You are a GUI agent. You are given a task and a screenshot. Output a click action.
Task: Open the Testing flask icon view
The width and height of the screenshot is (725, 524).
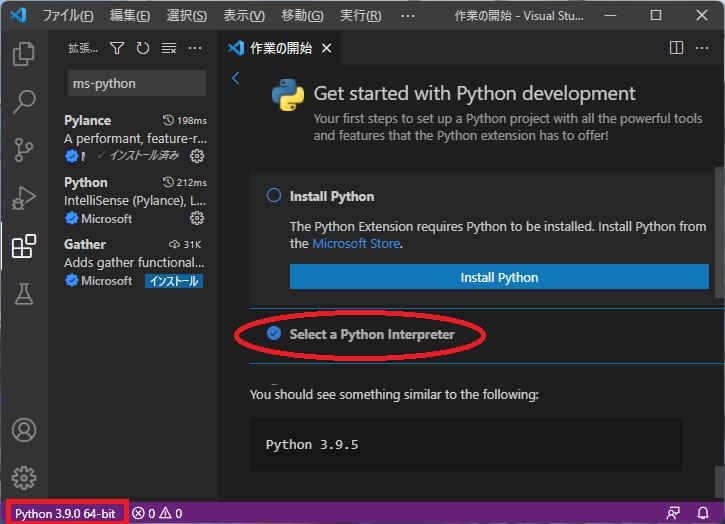pyautogui.click(x=23, y=294)
